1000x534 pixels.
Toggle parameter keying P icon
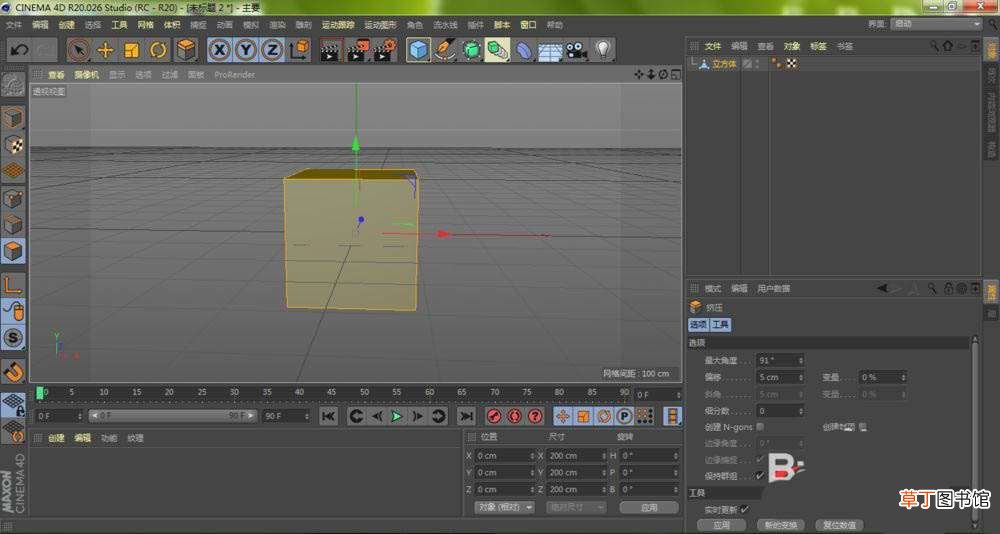(624, 417)
